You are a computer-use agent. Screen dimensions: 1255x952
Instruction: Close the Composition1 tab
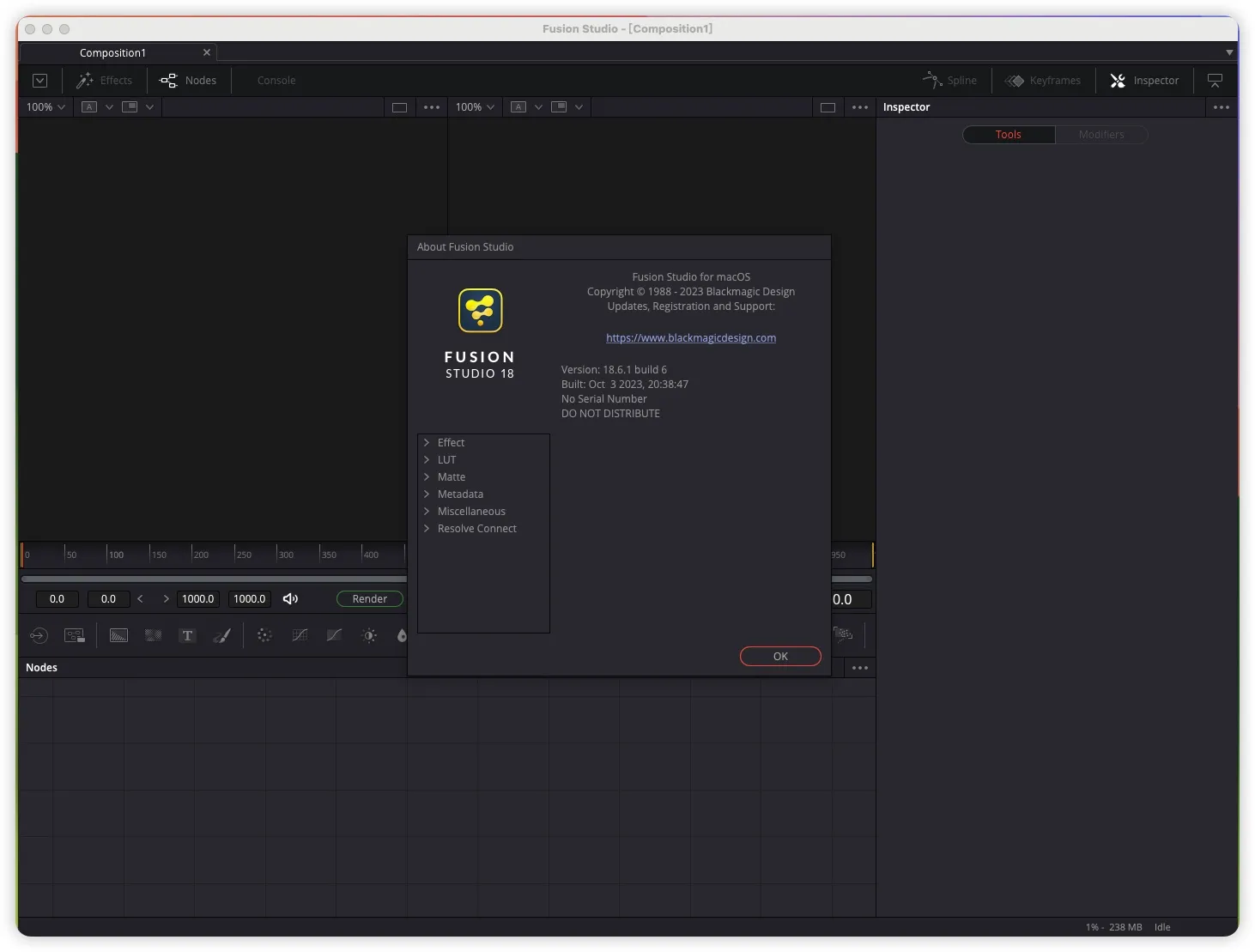(x=206, y=52)
